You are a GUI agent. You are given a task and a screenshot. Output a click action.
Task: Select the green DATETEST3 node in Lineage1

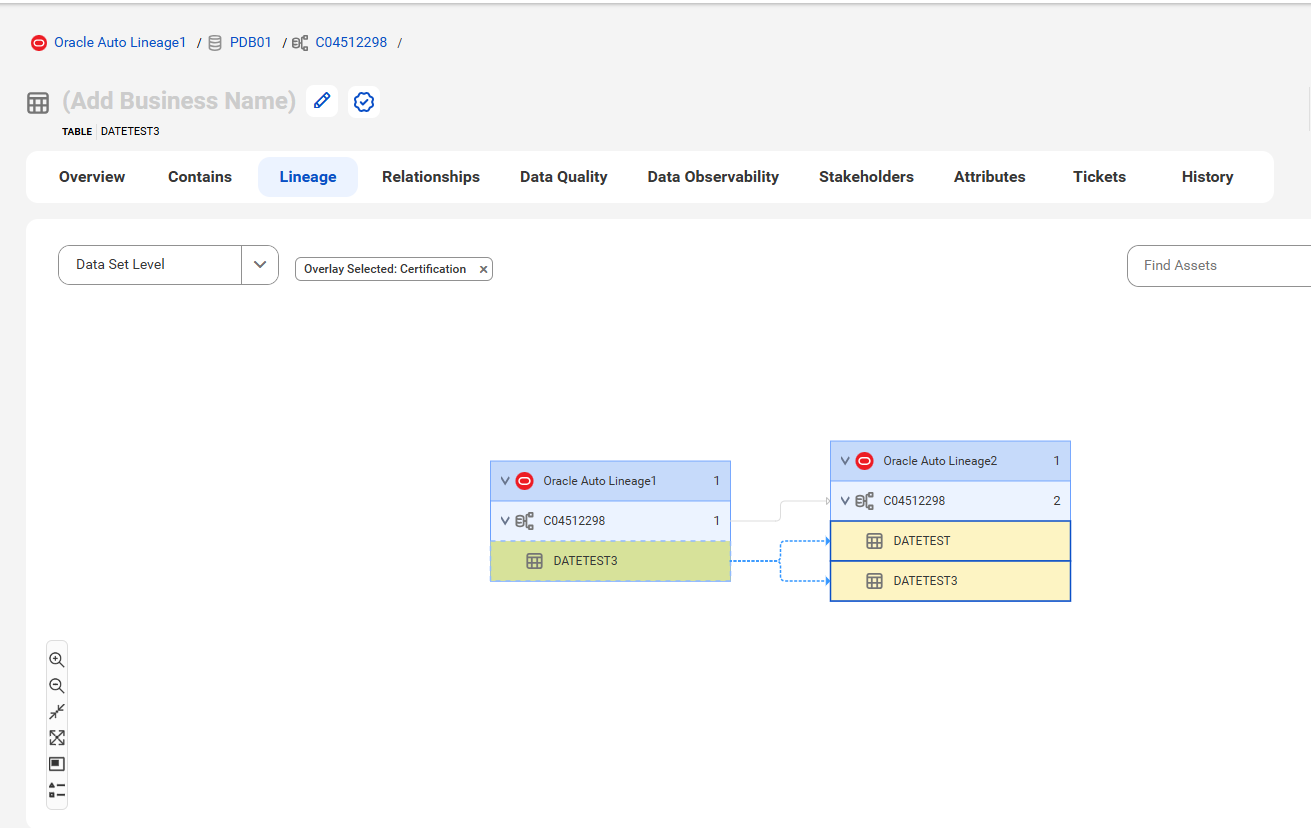[x=610, y=561]
